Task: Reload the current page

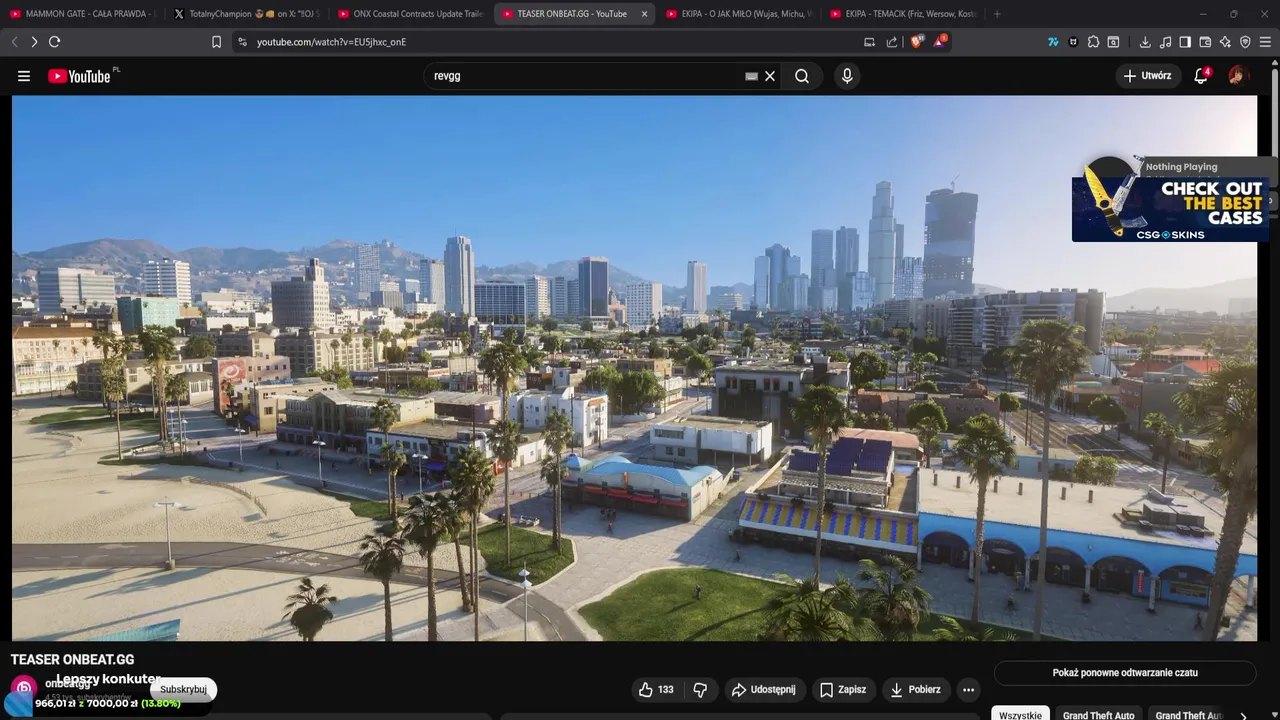Action: (54, 42)
